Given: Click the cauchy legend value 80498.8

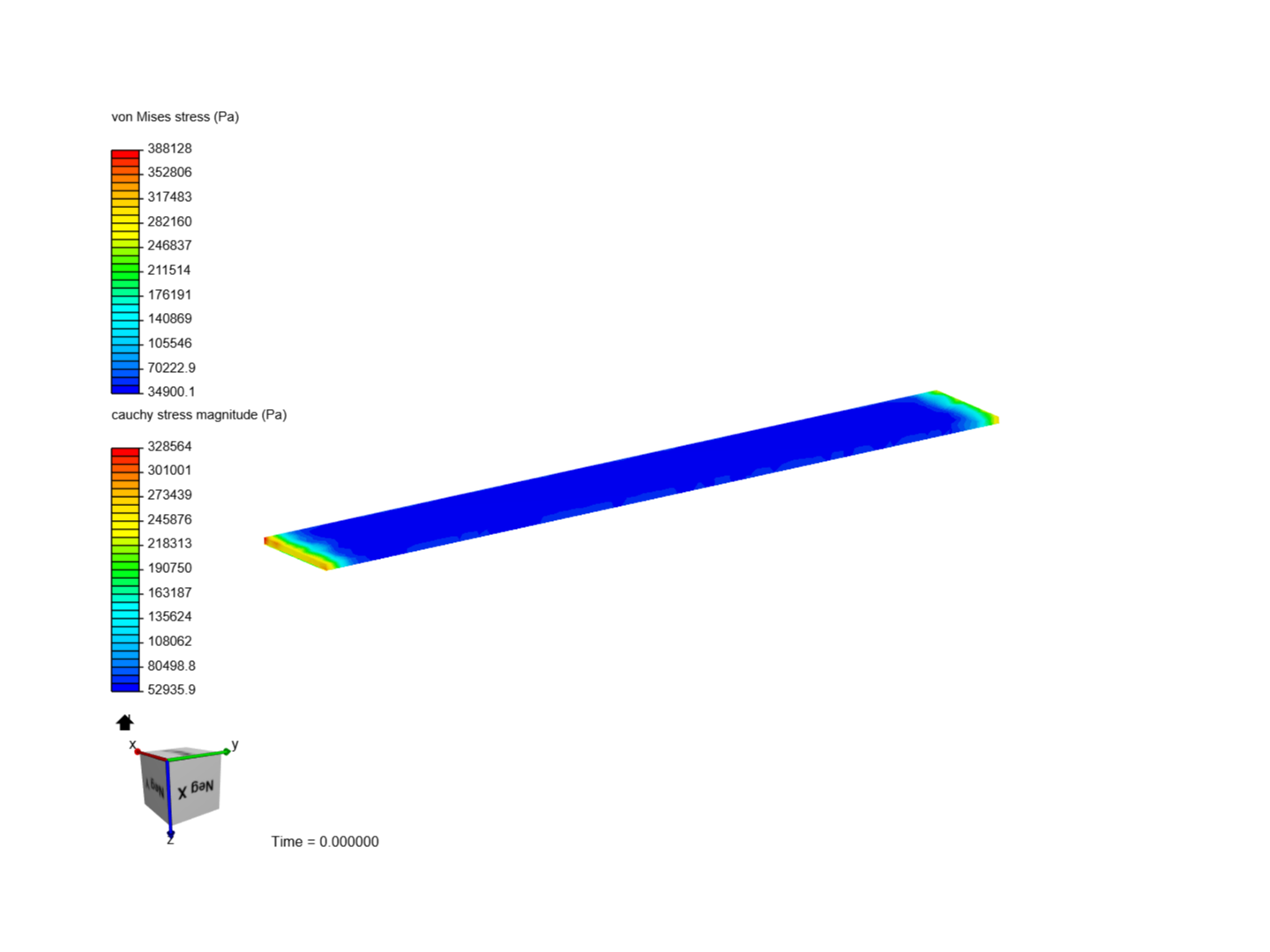Looking at the screenshot, I should pos(171,666).
